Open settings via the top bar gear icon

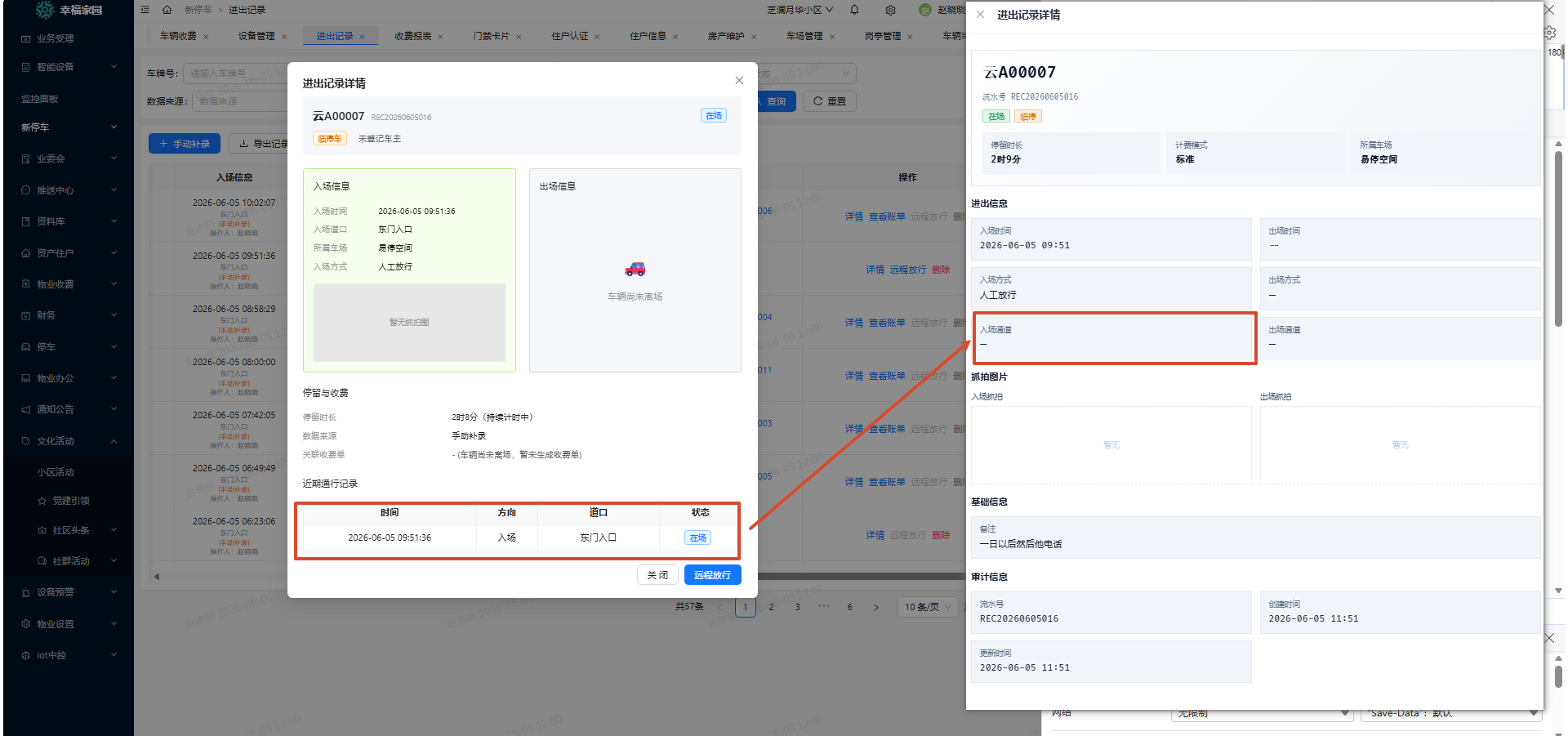tap(890, 10)
